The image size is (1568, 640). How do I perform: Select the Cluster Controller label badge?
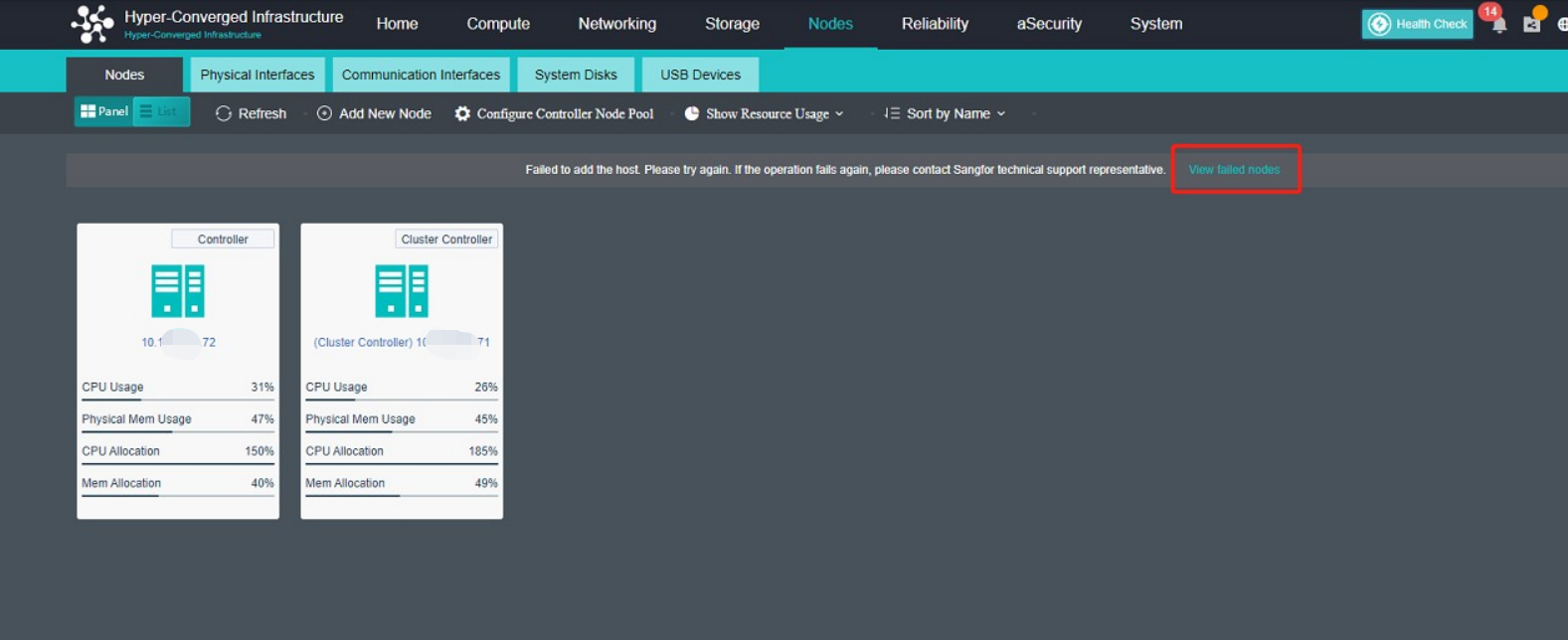(446, 239)
